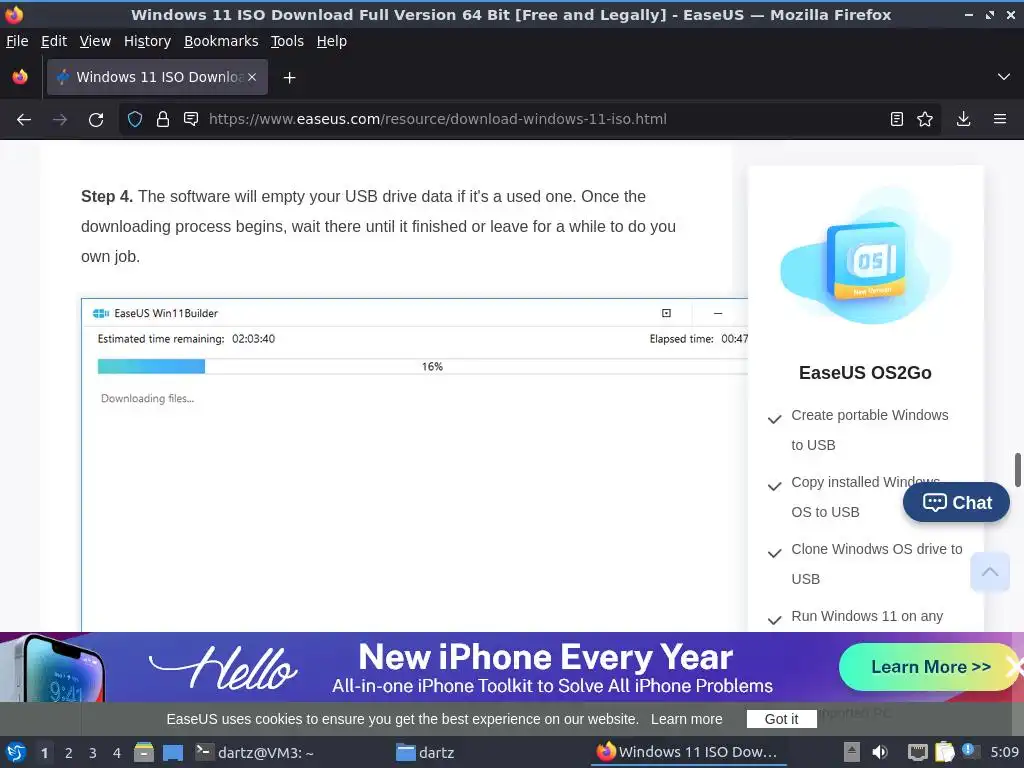This screenshot has width=1024, height=768.
Task: Open site permissions icon in address bar
Action: (x=191, y=120)
